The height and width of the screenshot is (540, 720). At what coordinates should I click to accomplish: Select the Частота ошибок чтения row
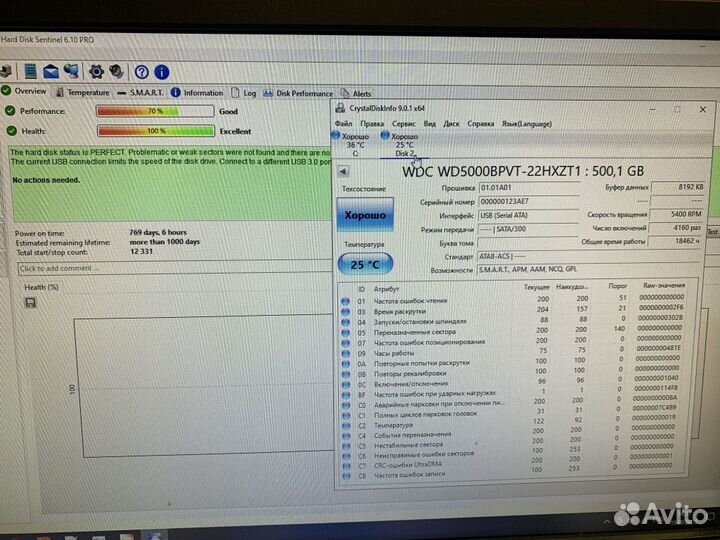pyautogui.click(x=513, y=299)
